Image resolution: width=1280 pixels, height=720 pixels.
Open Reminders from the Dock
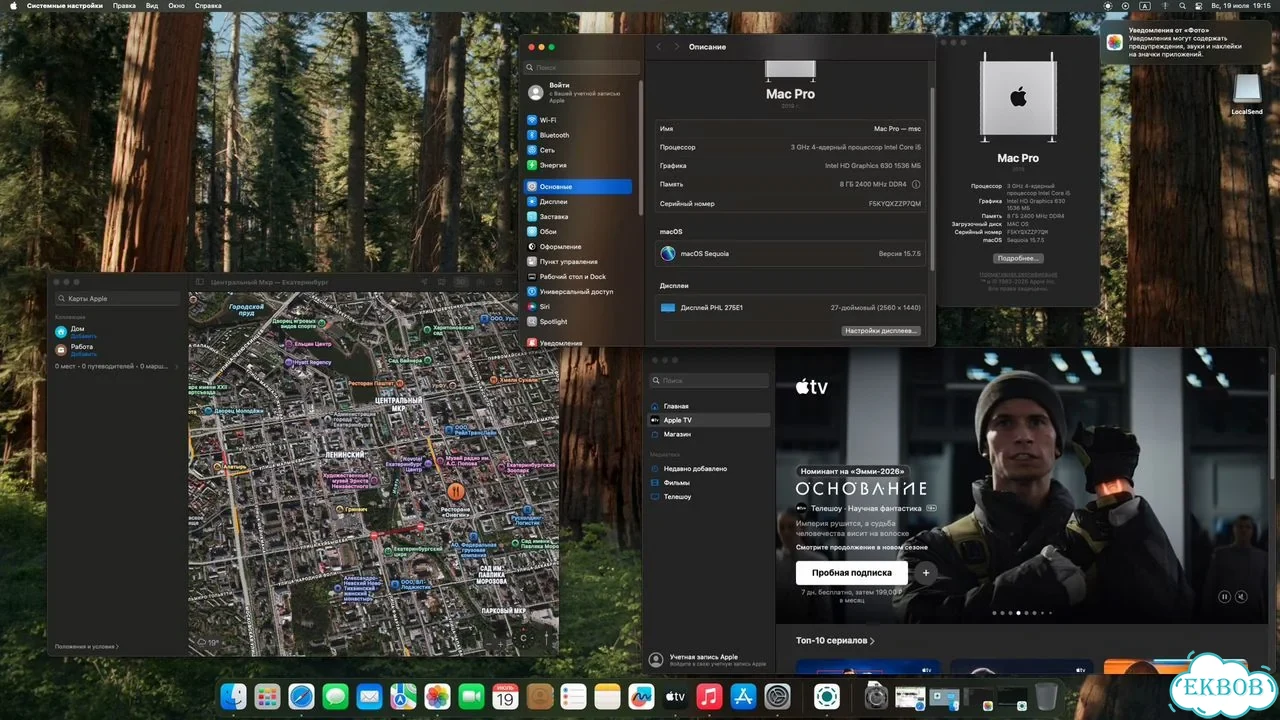tap(573, 696)
